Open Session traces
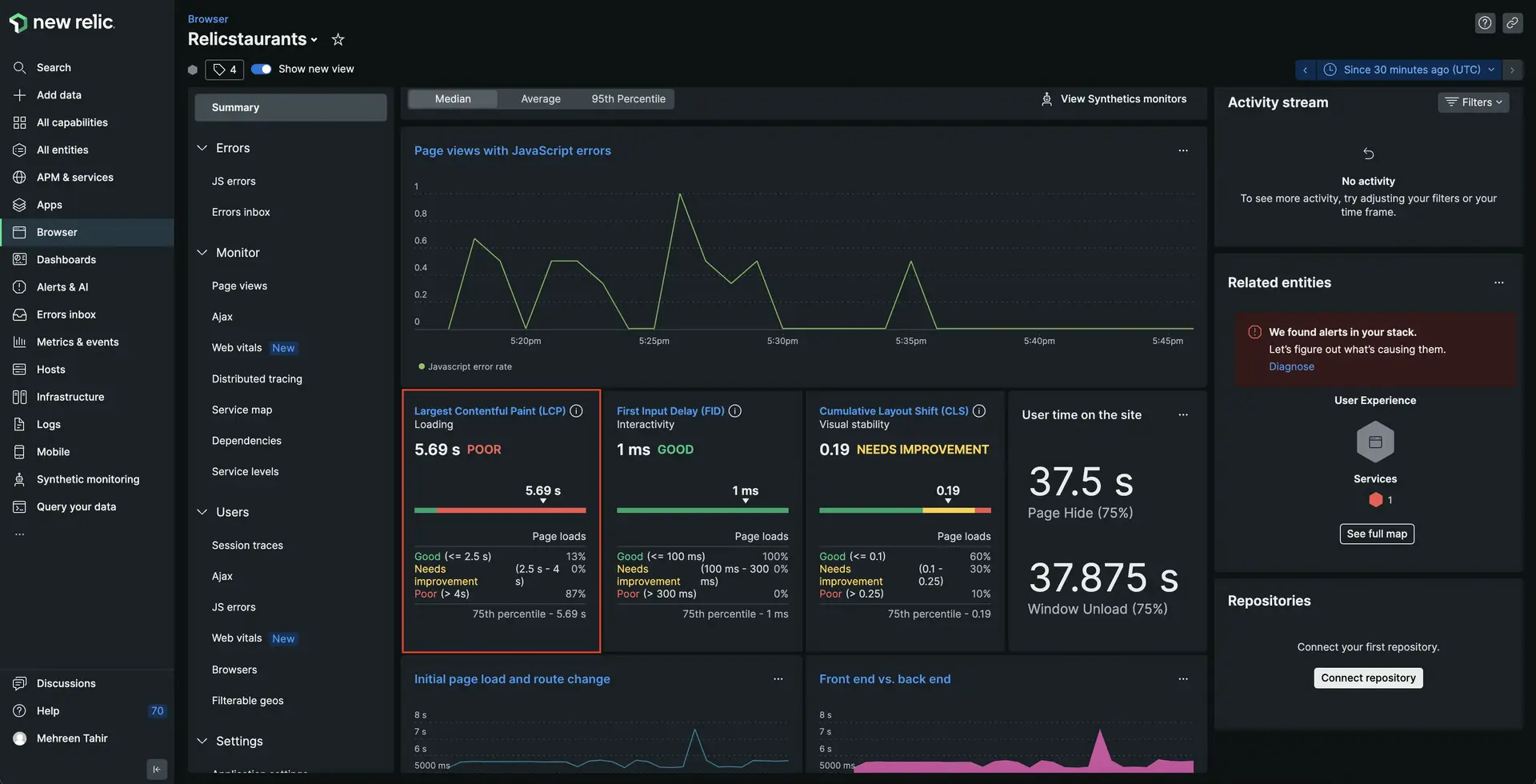The width and height of the screenshot is (1536, 784). tap(247, 546)
